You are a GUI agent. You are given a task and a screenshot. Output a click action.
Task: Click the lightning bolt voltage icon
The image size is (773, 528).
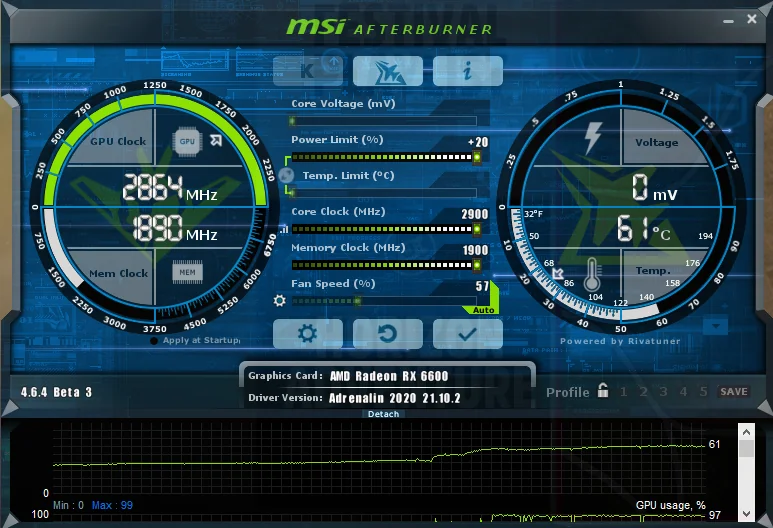593,138
